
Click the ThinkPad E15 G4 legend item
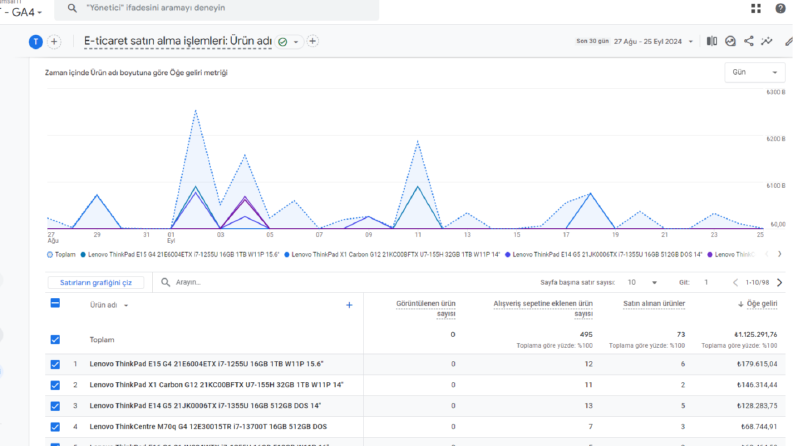[180, 254]
